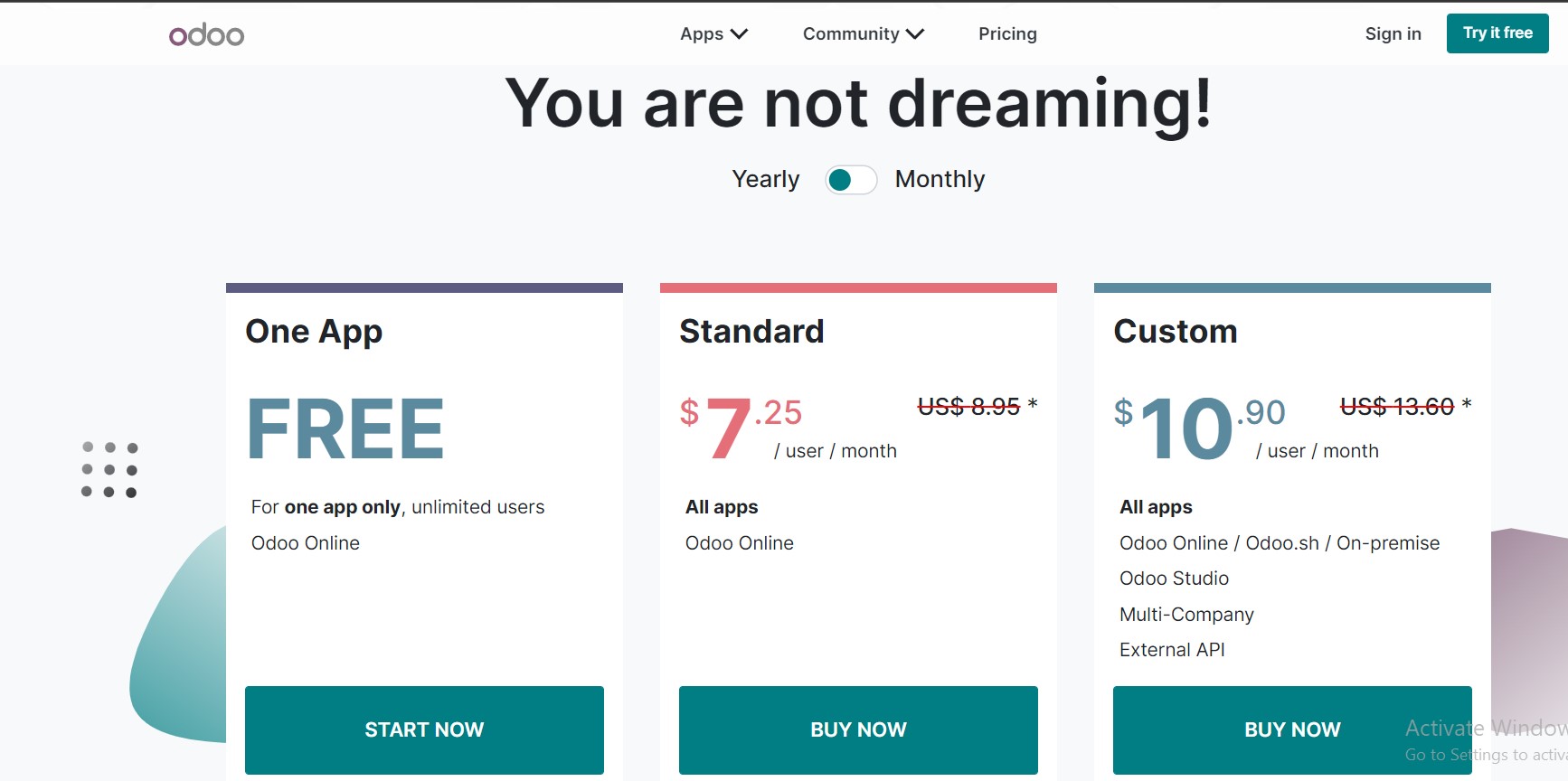The height and width of the screenshot is (781, 1568).
Task: Buy Now on the Standard plan
Action: pos(858,729)
